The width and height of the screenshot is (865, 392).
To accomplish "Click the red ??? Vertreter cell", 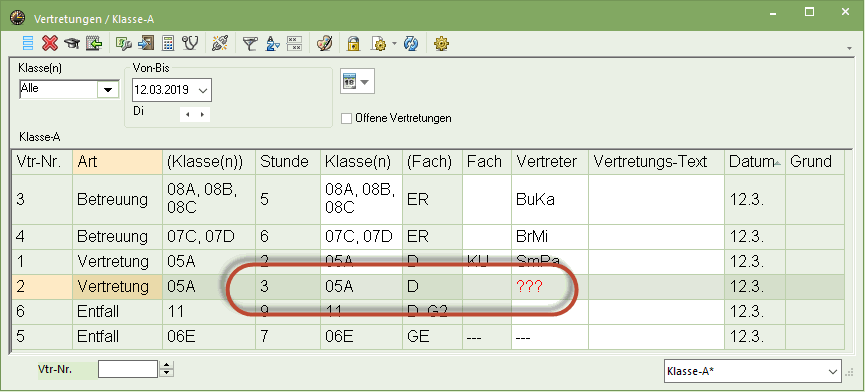I will point(550,287).
